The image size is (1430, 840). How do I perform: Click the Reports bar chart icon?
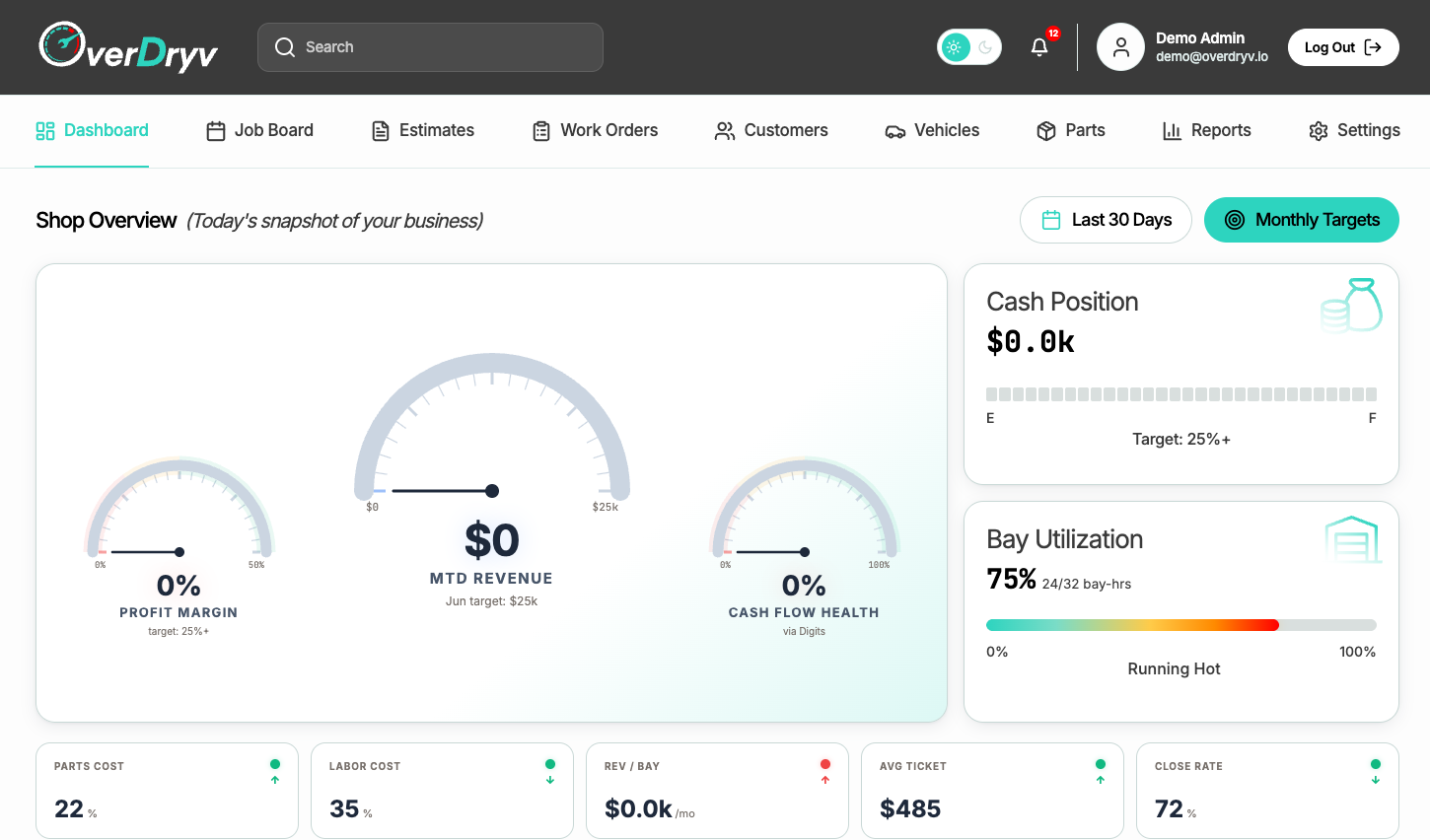point(1172,131)
